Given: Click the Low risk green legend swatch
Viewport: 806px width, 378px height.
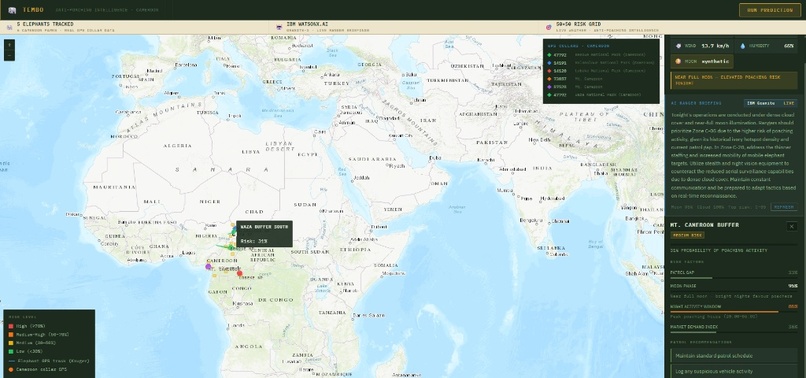Looking at the screenshot, I should click(11, 352).
